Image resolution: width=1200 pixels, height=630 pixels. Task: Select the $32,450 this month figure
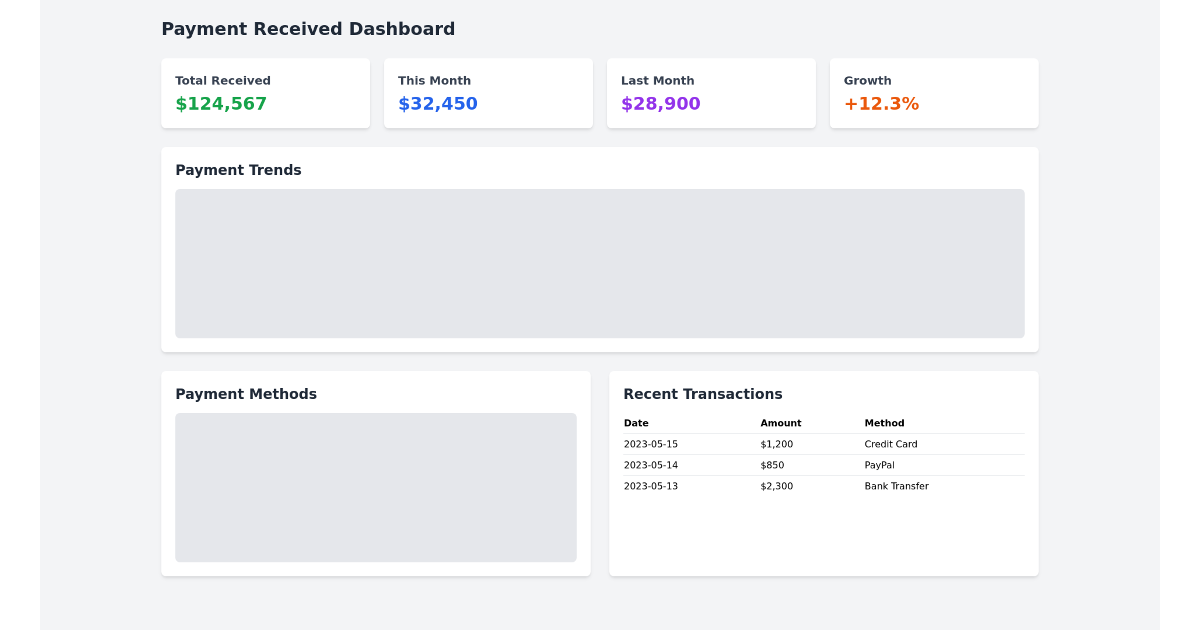click(437, 103)
